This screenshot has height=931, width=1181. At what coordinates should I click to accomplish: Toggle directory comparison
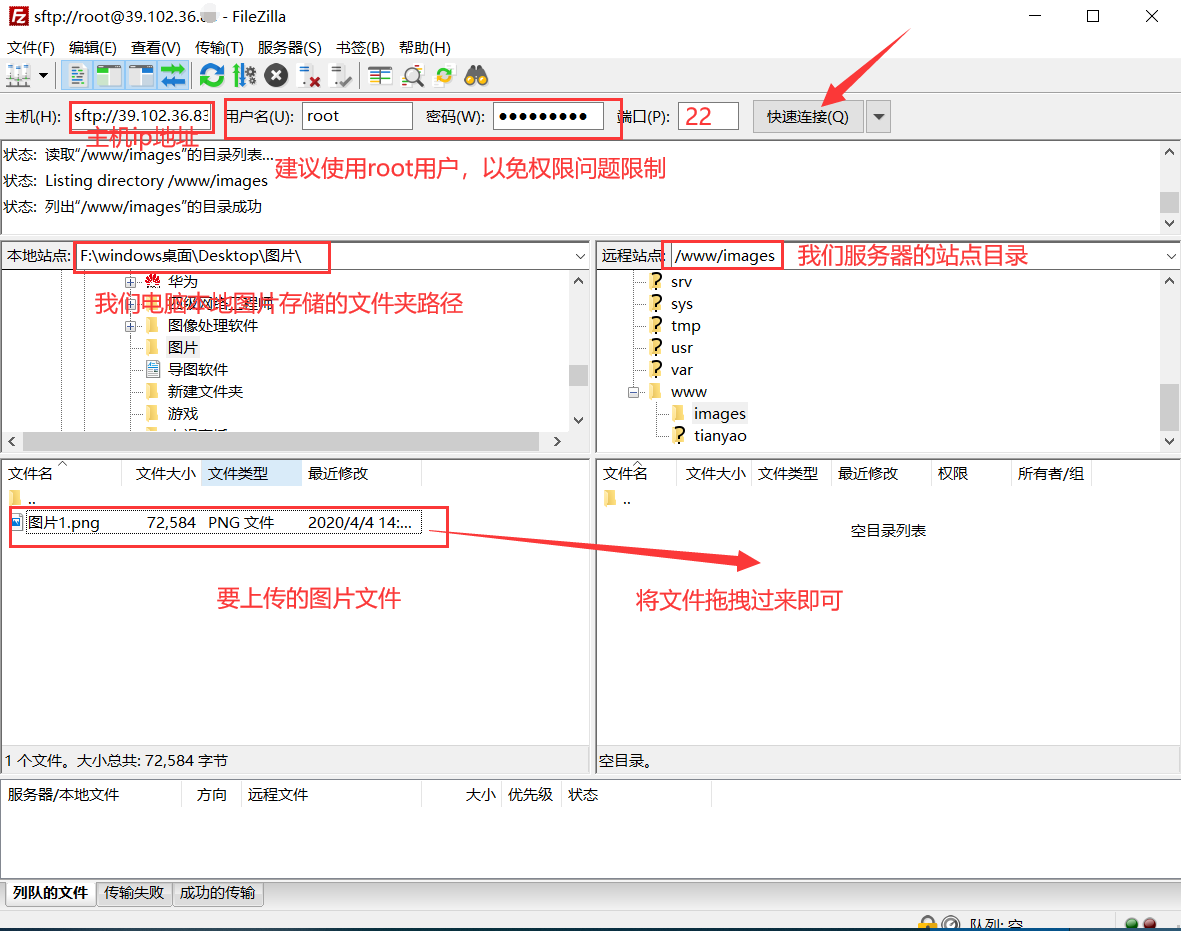(x=413, y=75)
